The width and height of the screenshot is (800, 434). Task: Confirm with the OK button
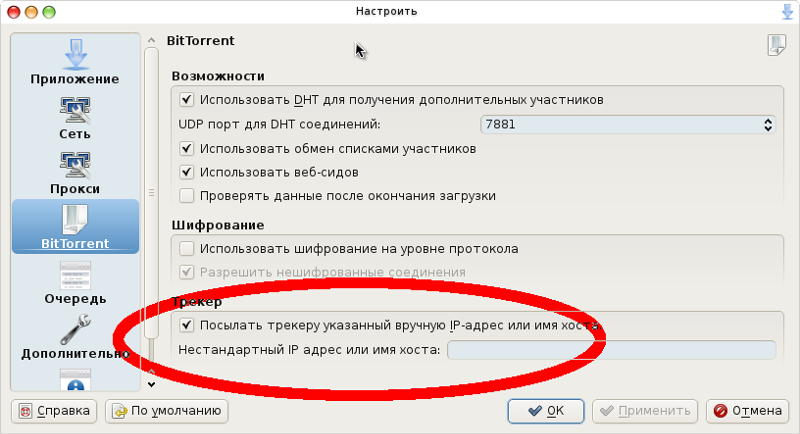pyautogui.click(x=546, y=411)
